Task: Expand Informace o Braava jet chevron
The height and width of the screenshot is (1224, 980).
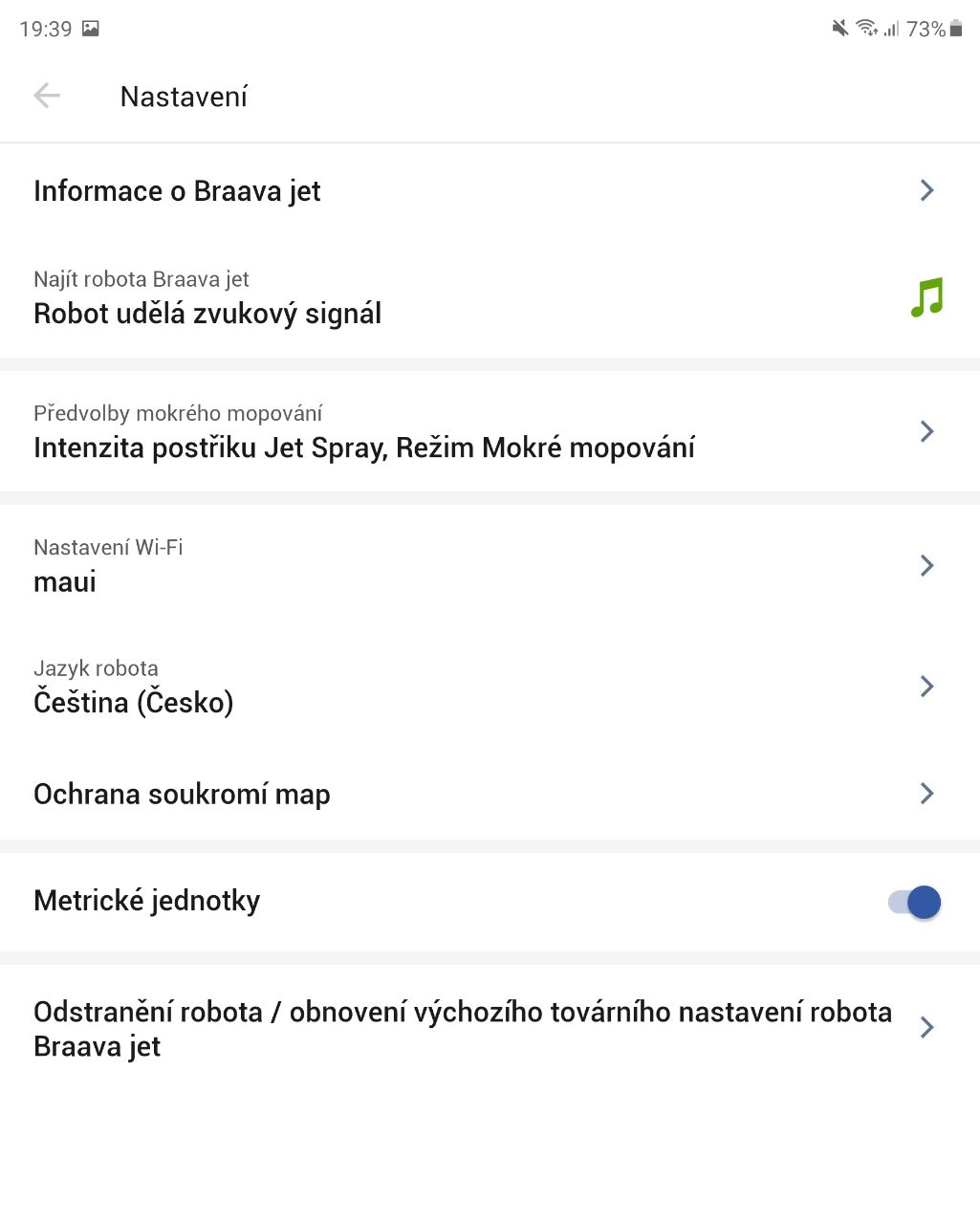Action: click(x=926, y=190)
